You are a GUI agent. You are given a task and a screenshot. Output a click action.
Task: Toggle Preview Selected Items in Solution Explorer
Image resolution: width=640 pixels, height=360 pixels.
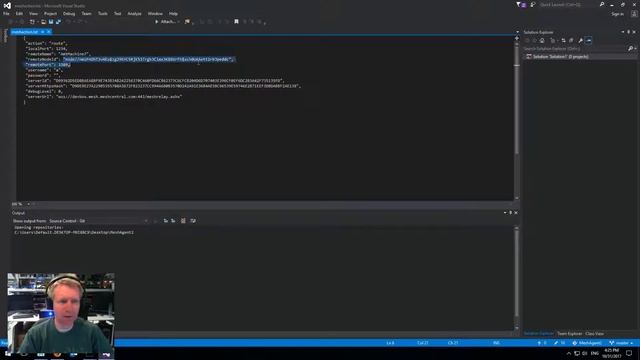(589, 40)
